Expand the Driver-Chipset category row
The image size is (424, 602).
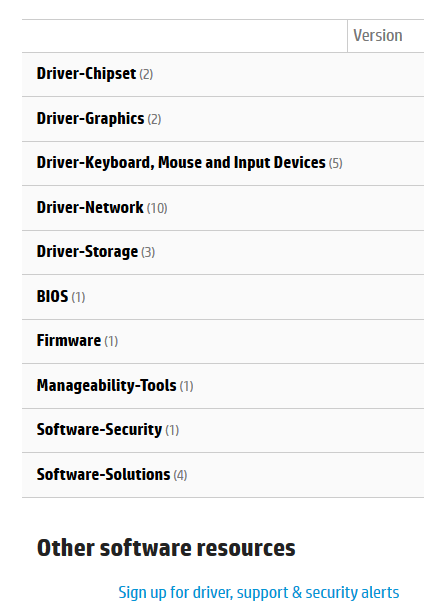[223, 74]
